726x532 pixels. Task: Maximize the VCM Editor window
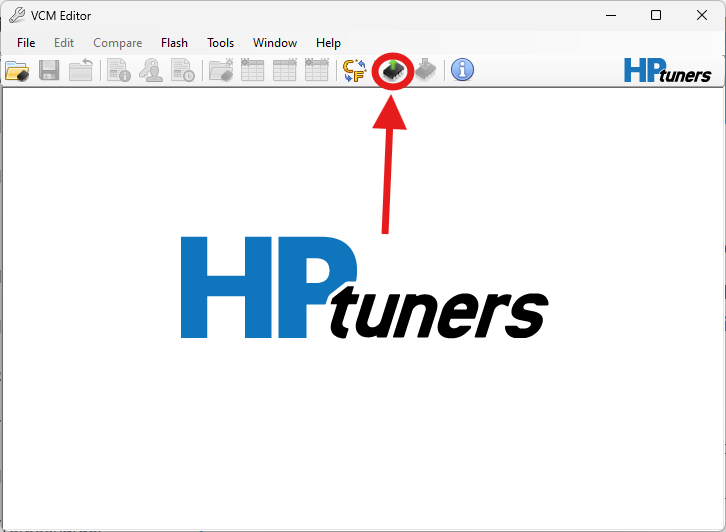[x=656, y=15]
